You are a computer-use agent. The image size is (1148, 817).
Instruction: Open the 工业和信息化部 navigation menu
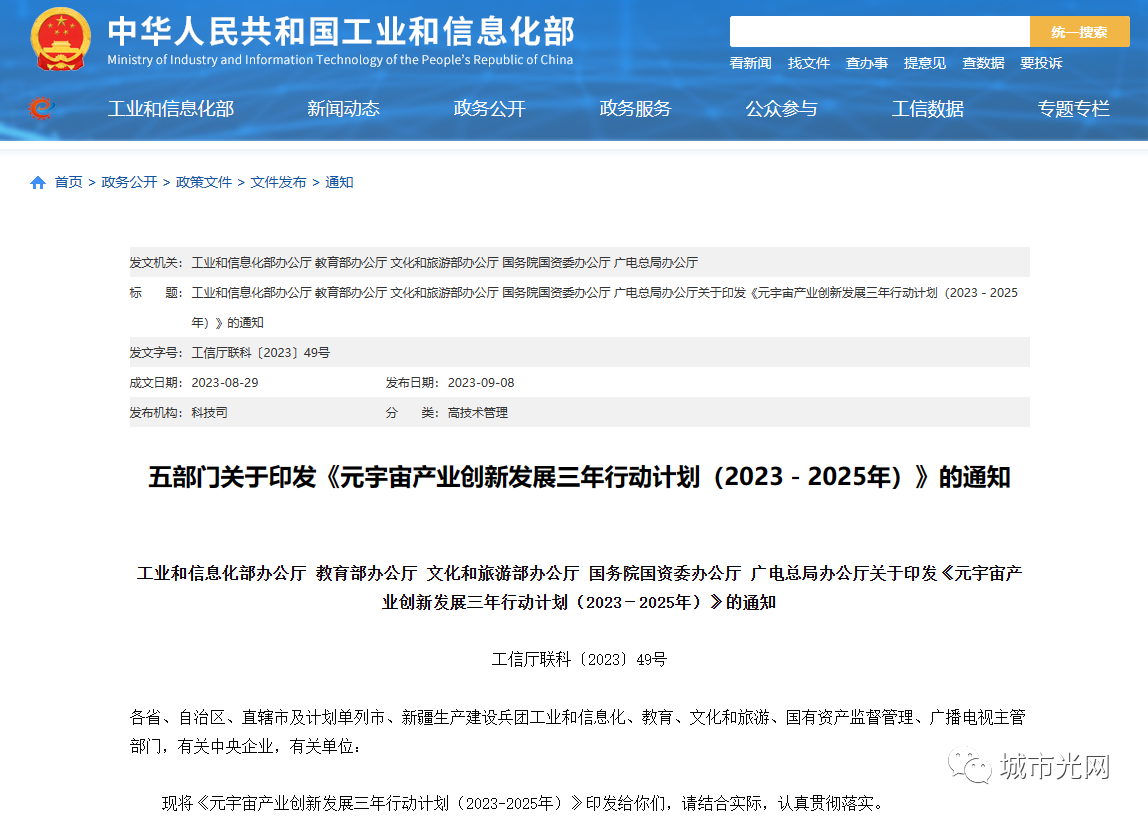(170, 109)
